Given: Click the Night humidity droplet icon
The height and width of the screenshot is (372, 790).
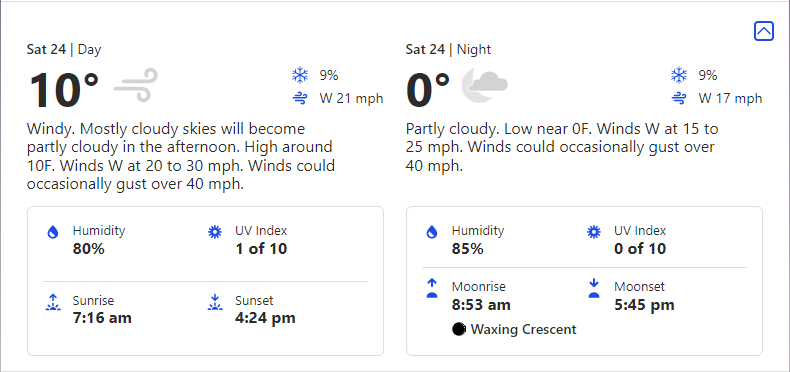Looking at the screenshot, I should 432,232.
